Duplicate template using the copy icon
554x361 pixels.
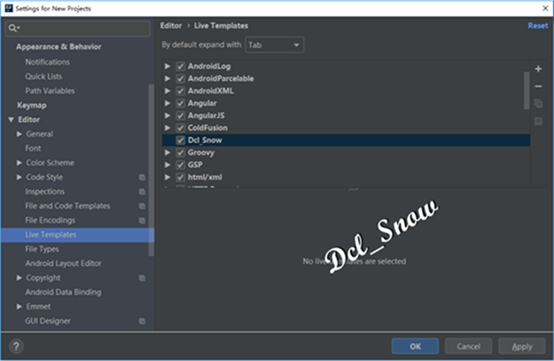coord(538,103)
